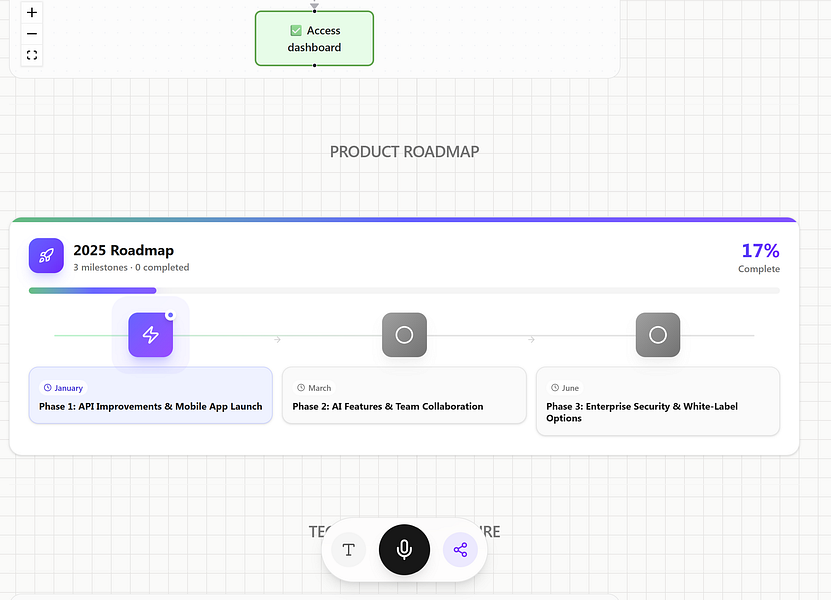Open the Phase 1 API Improvements milestone card

pos(150,396)
